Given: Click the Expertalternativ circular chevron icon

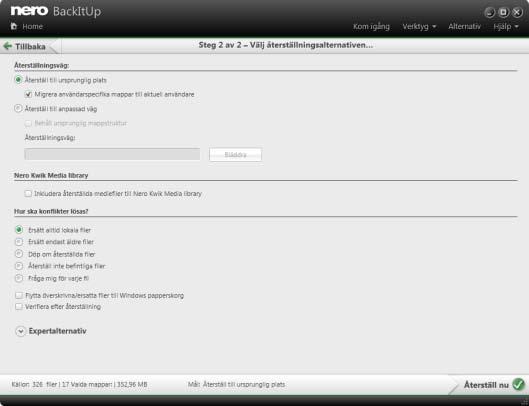Looking at the screenshot, I should click(x=21, y=331).
